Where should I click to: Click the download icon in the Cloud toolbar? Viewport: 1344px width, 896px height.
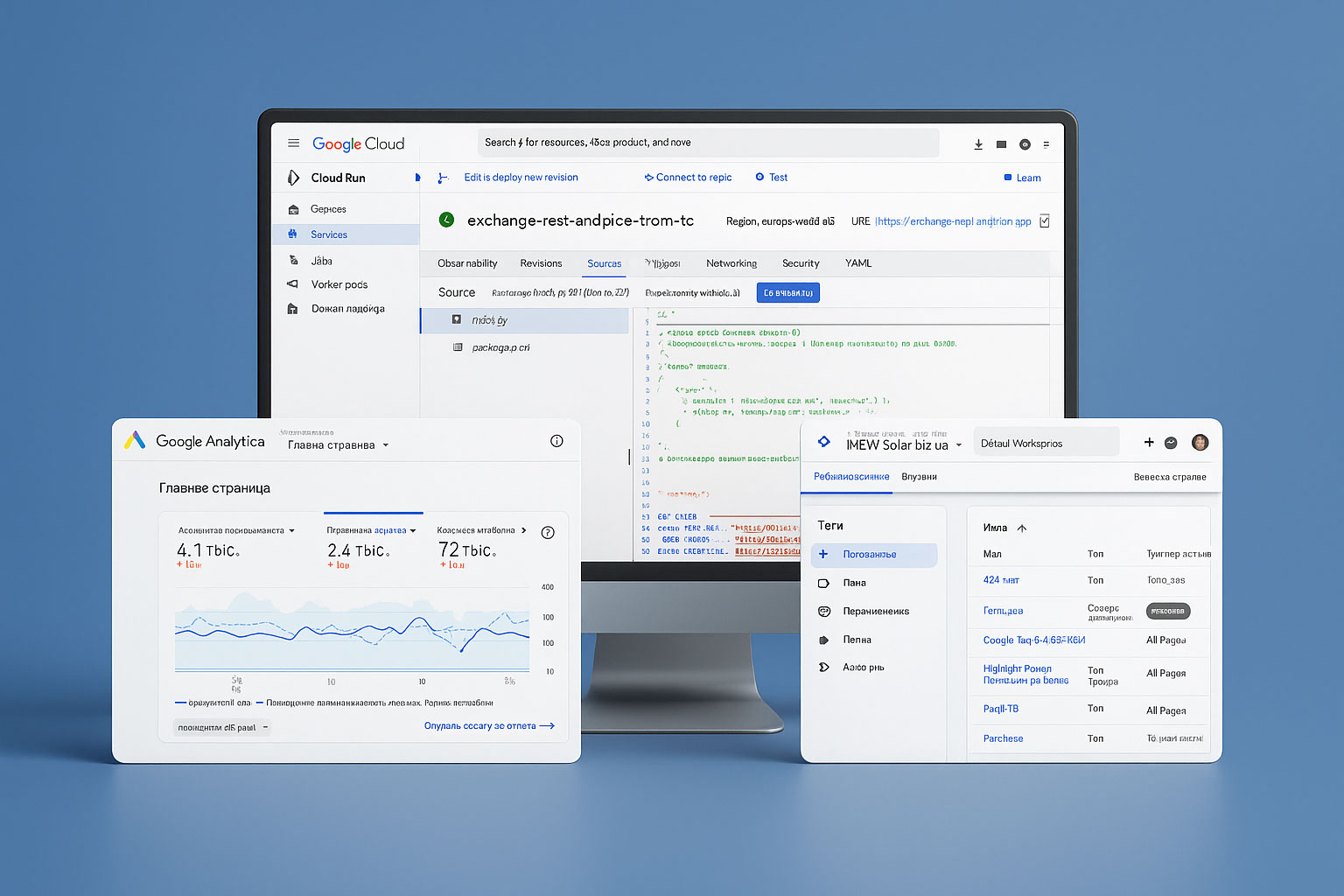978,143
